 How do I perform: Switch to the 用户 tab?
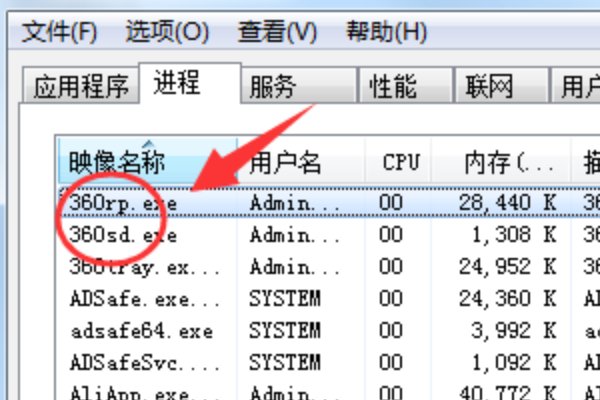(575, 85)
